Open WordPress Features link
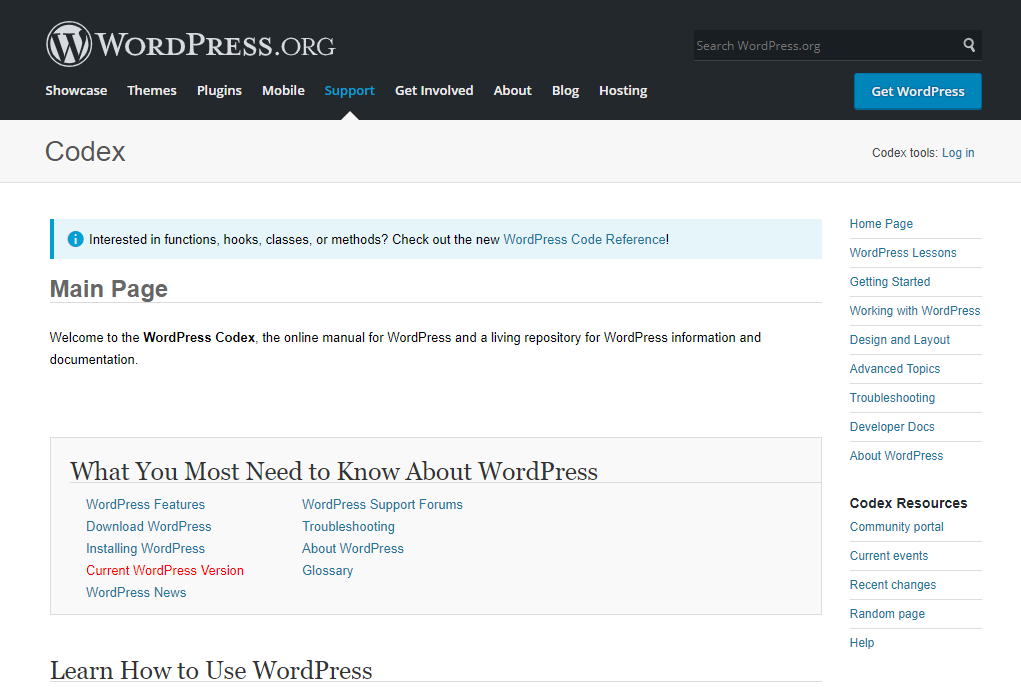 [145, 505]
